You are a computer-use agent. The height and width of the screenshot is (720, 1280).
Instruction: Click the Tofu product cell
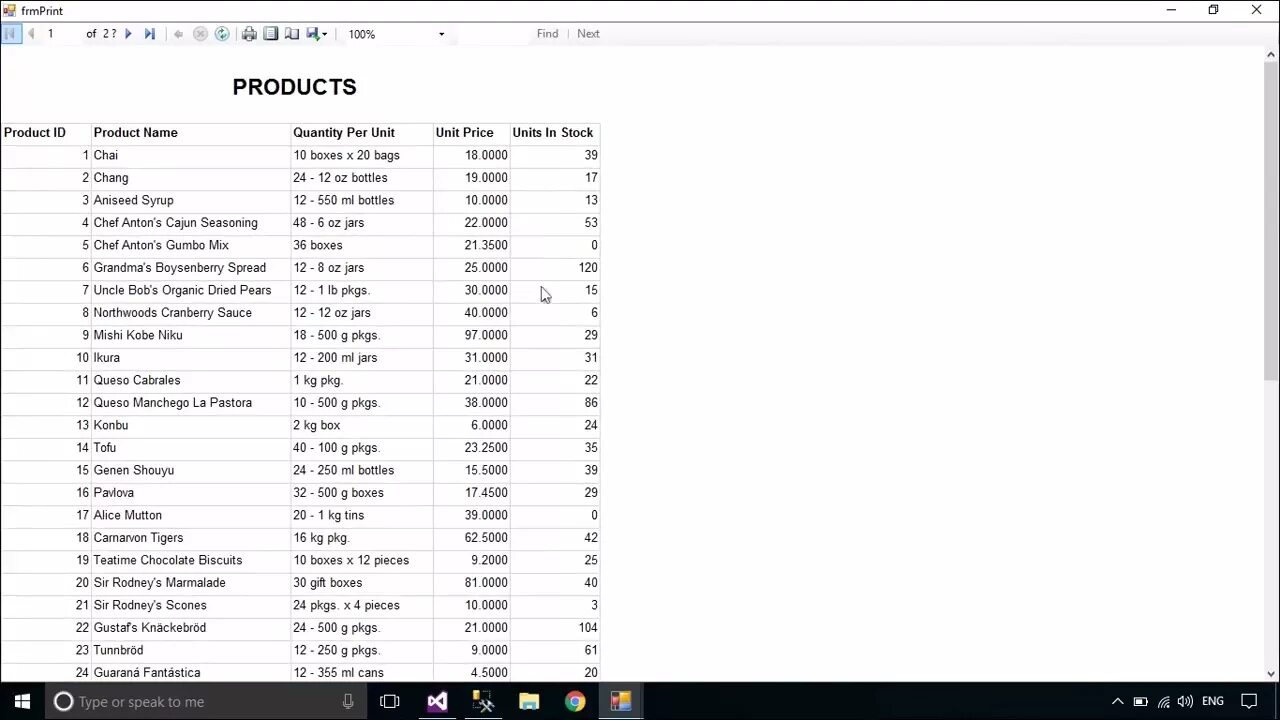190,448
